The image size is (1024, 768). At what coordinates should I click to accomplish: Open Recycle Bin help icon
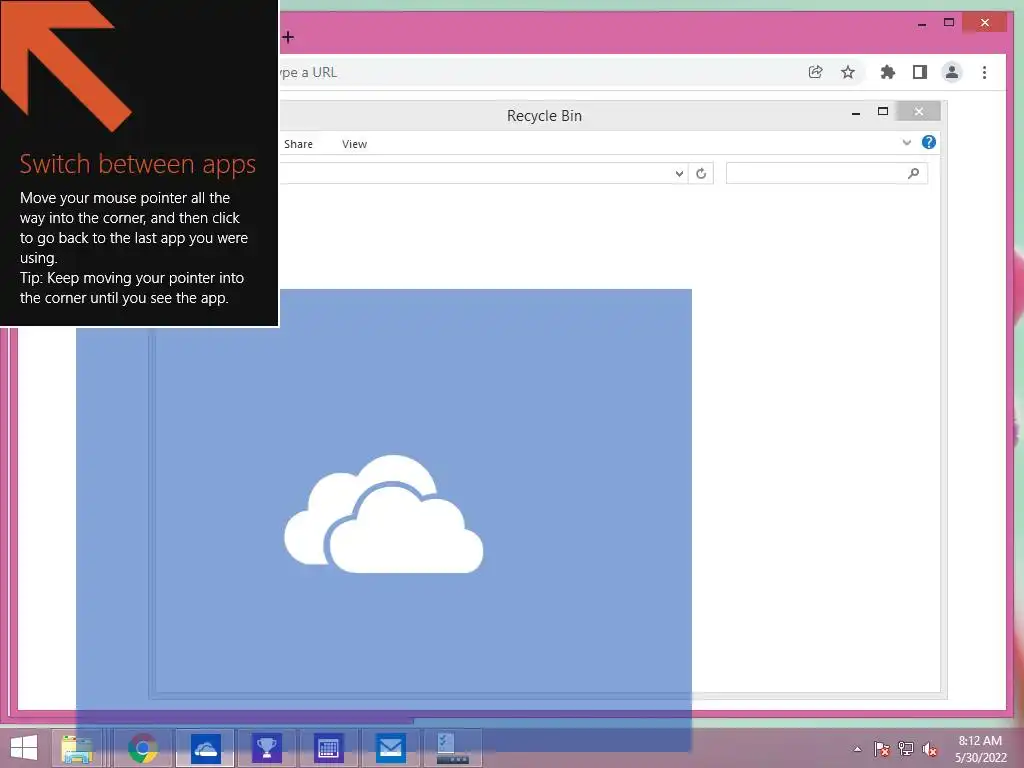click(929, 142)
